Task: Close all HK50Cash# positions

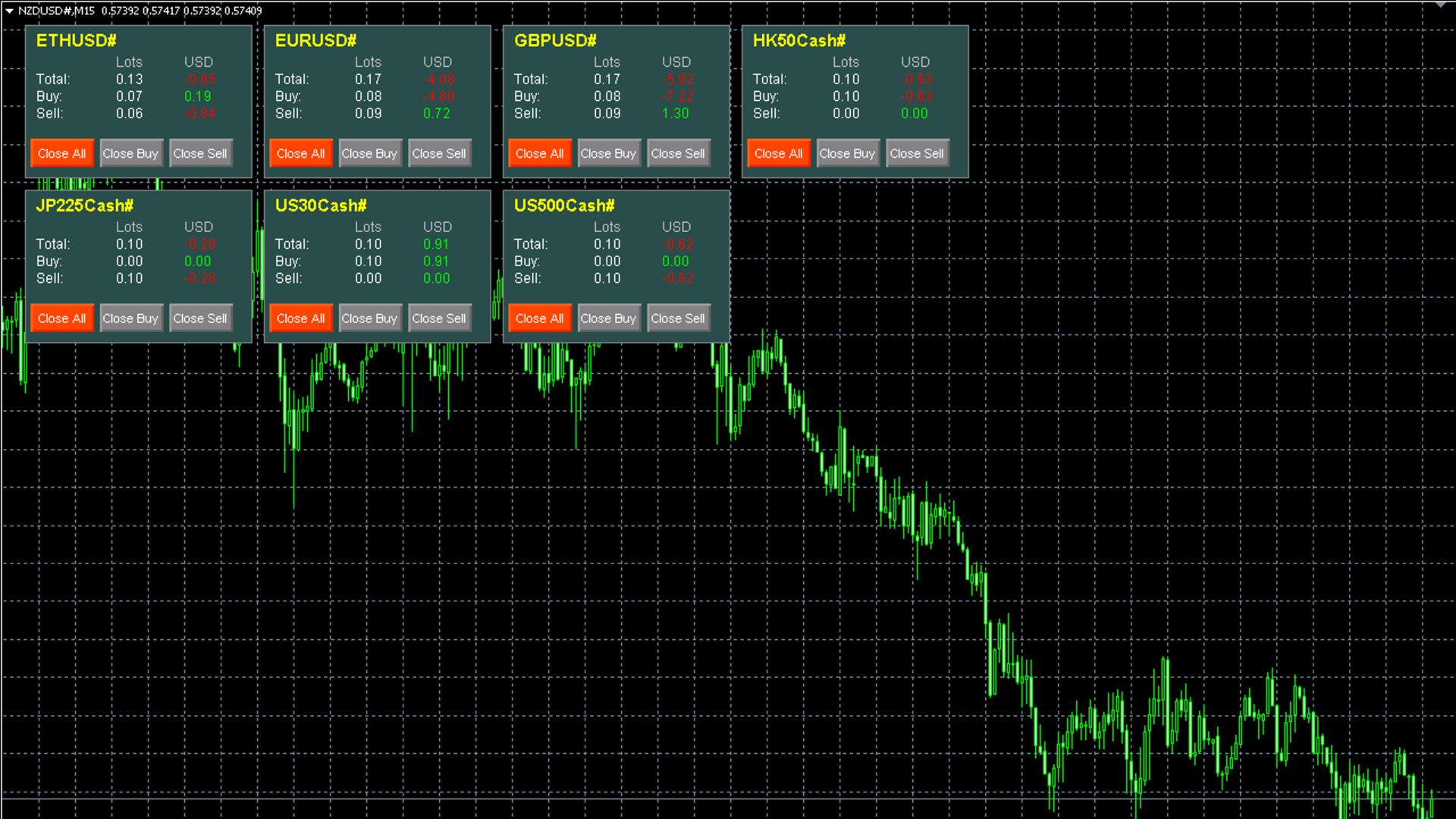Action: [x=778, y=153]
